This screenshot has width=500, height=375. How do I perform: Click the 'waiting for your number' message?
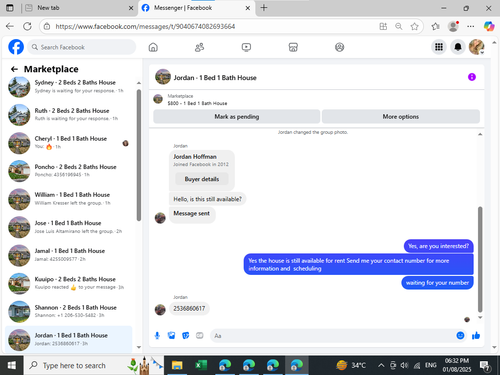[x=437, y=283]
